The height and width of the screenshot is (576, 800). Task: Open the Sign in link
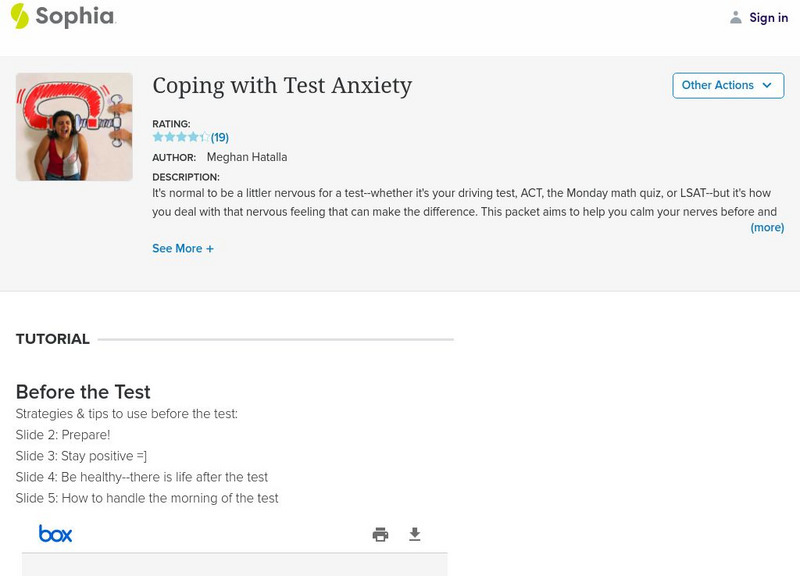pyautogui.click(x=768, y=17)
